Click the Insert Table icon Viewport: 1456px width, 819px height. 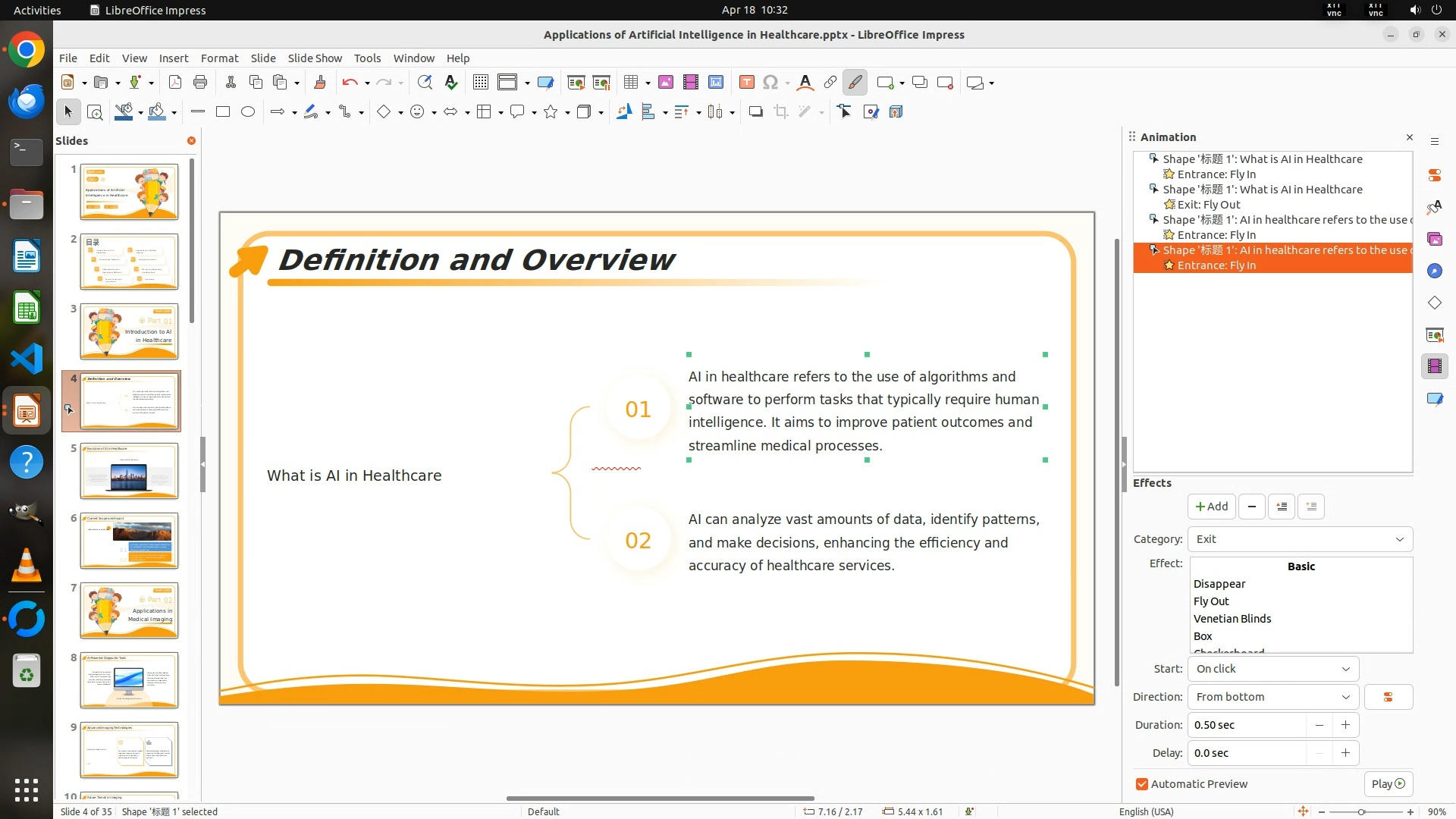point(630,83)
